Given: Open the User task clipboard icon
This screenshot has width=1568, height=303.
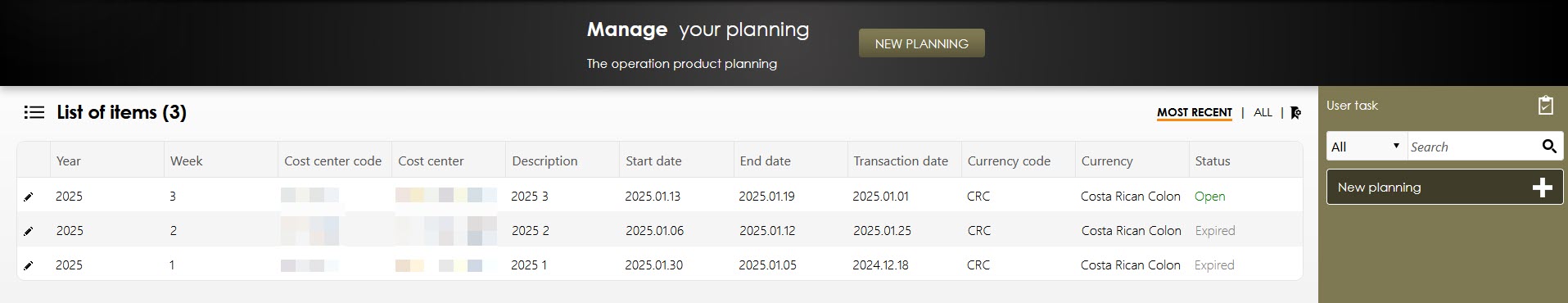Looking at the screenshot, I should tap(1545, 106).
